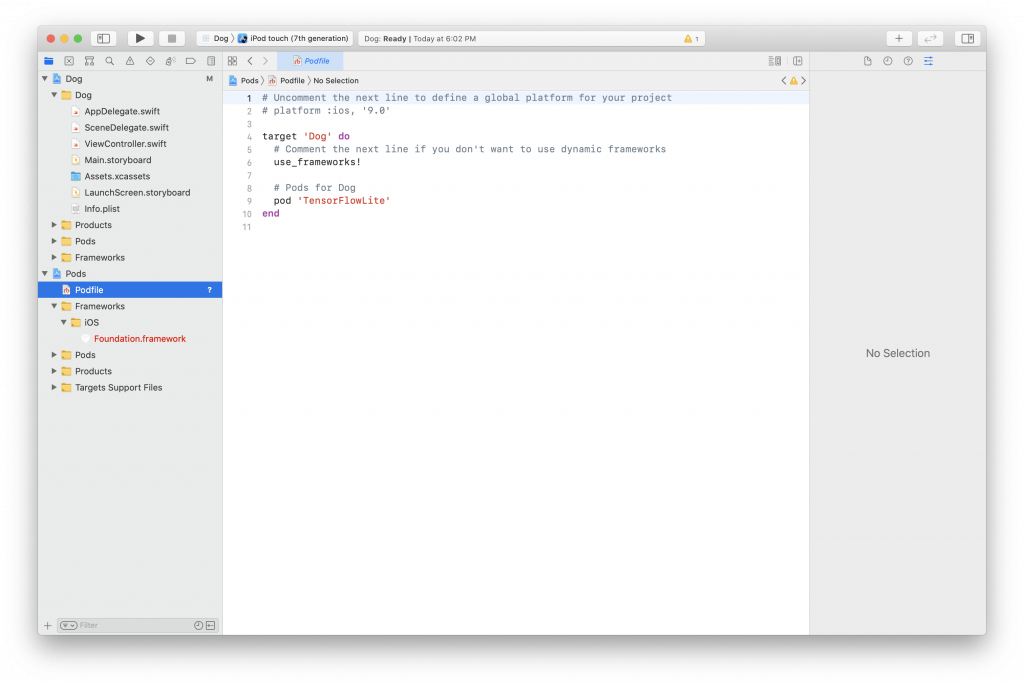Open the Source Control navigator
The width and height of the screenshot is (1024, 685).
69,61
